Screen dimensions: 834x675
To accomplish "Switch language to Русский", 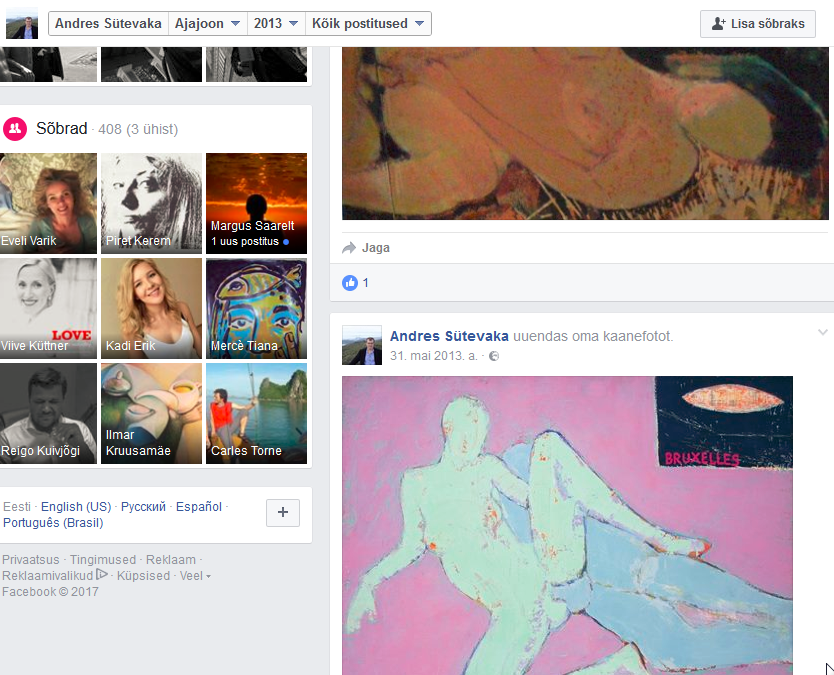I will click(144, 506).
